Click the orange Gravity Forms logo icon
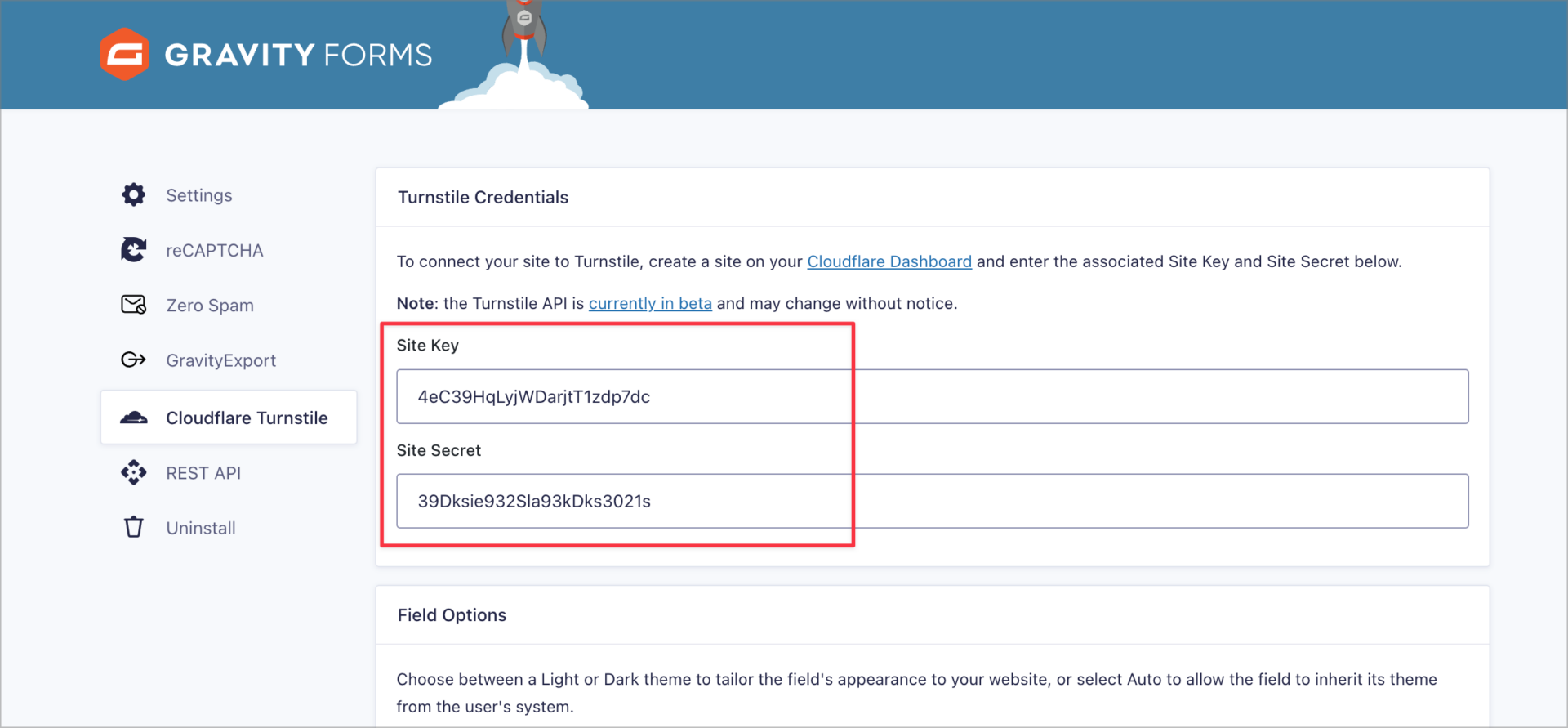The height and width of the screenshot is (728, 1568). (x=124, y=54)
